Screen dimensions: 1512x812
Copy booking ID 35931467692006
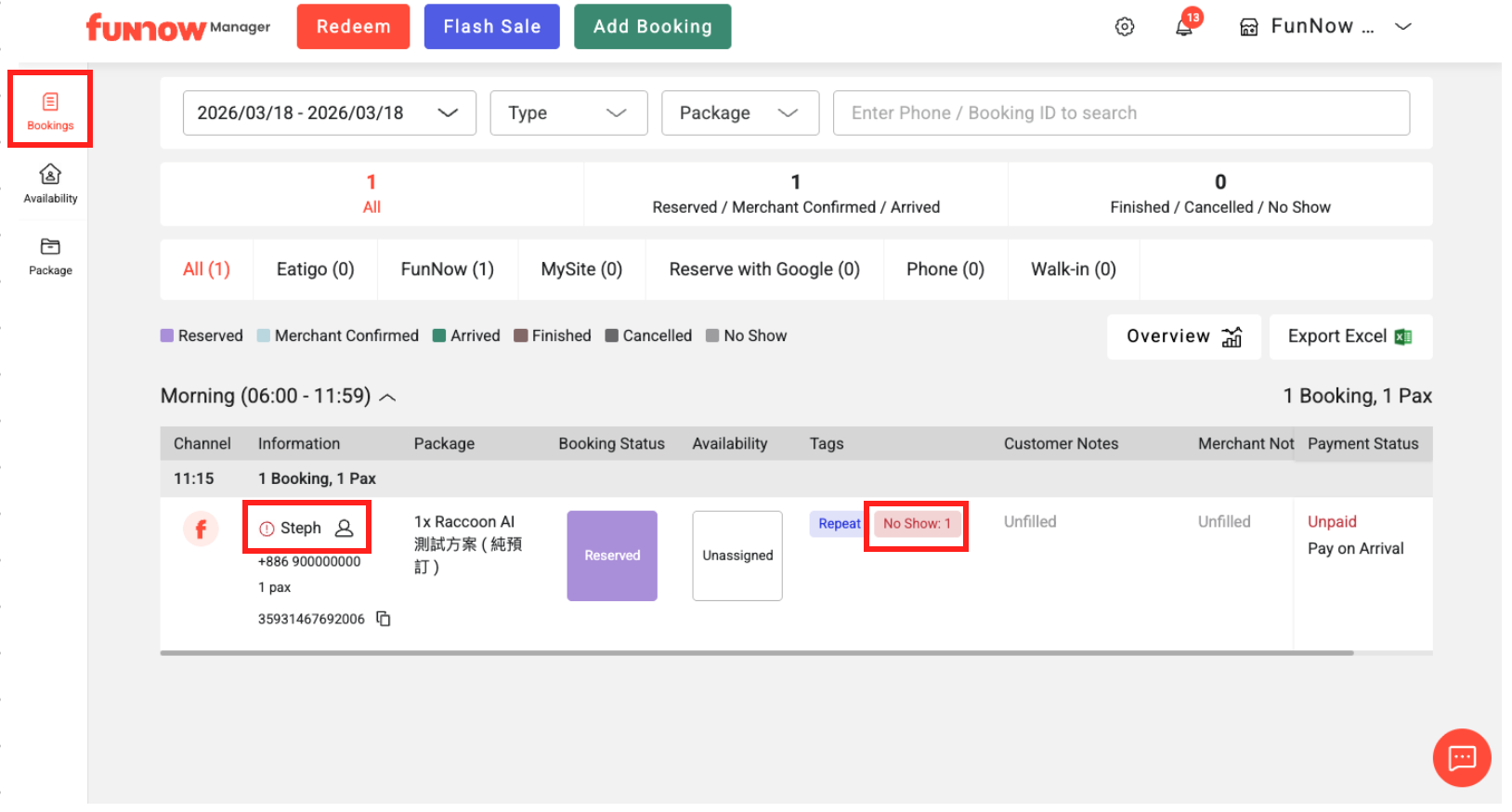384,619
